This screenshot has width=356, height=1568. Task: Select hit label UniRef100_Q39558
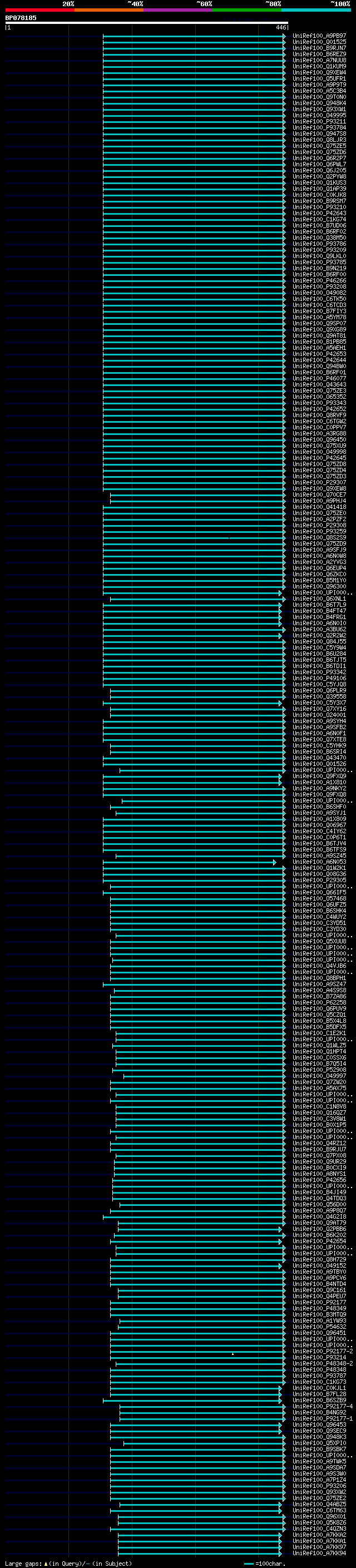point(319,697)
